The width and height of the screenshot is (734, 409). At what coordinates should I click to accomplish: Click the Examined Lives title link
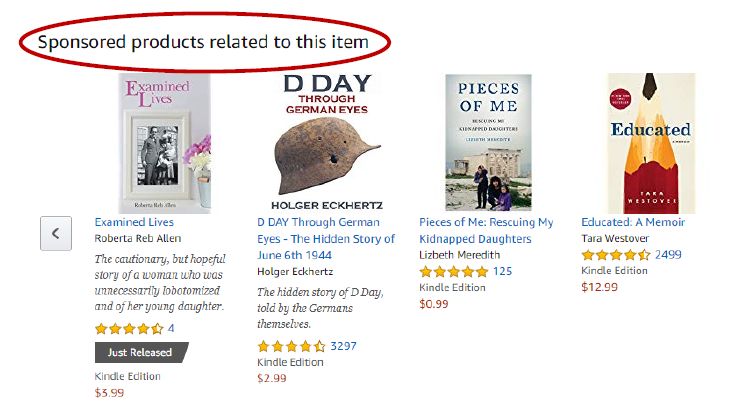pyautogui.click(x=134, y=222)
